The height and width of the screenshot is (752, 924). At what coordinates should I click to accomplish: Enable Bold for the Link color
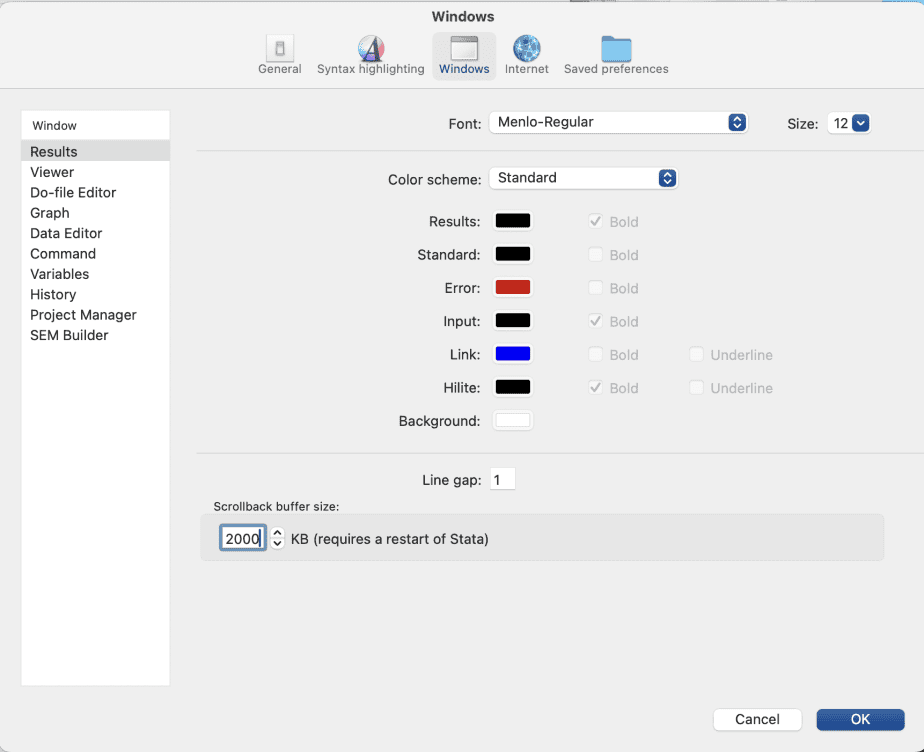[596, 355]
